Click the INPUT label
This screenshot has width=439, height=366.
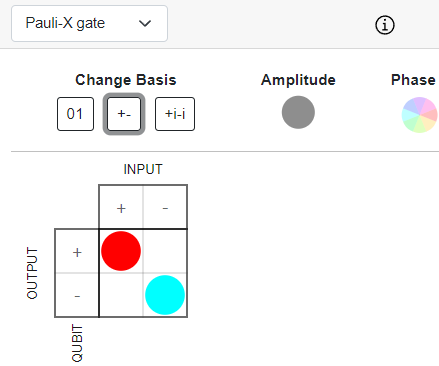coord(143,169)
